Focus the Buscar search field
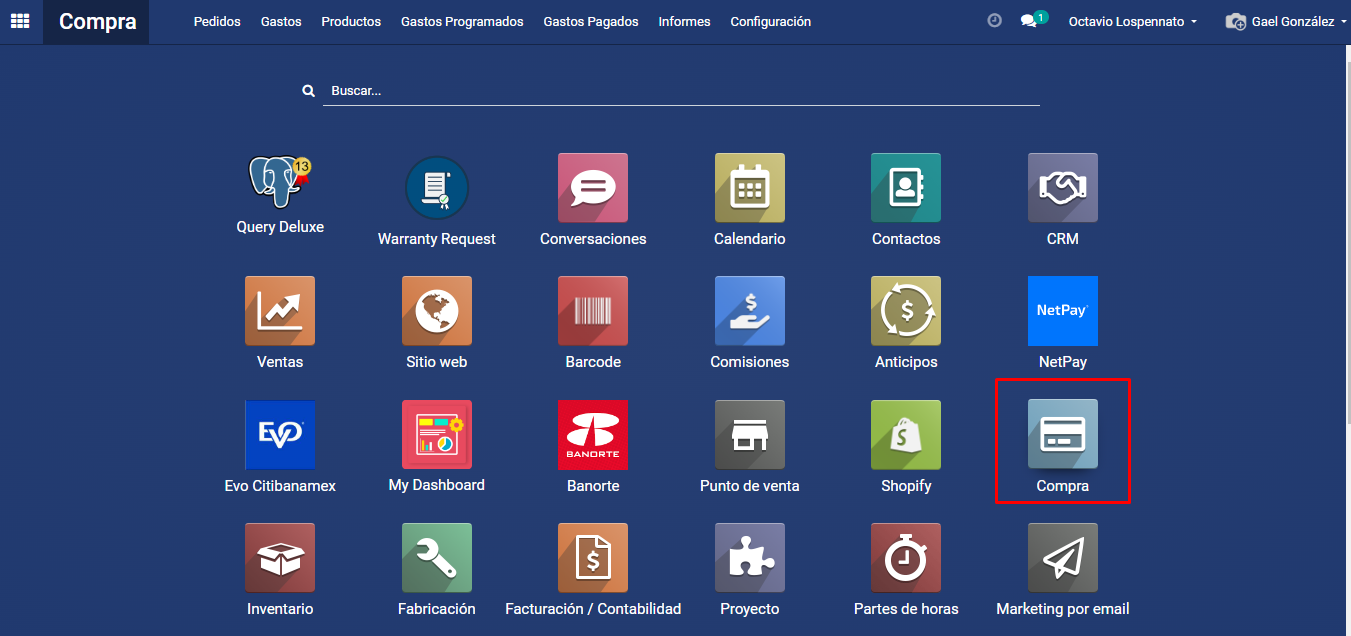The width and height of the screenshot is (1351, 636). click(x=681, y=91)
